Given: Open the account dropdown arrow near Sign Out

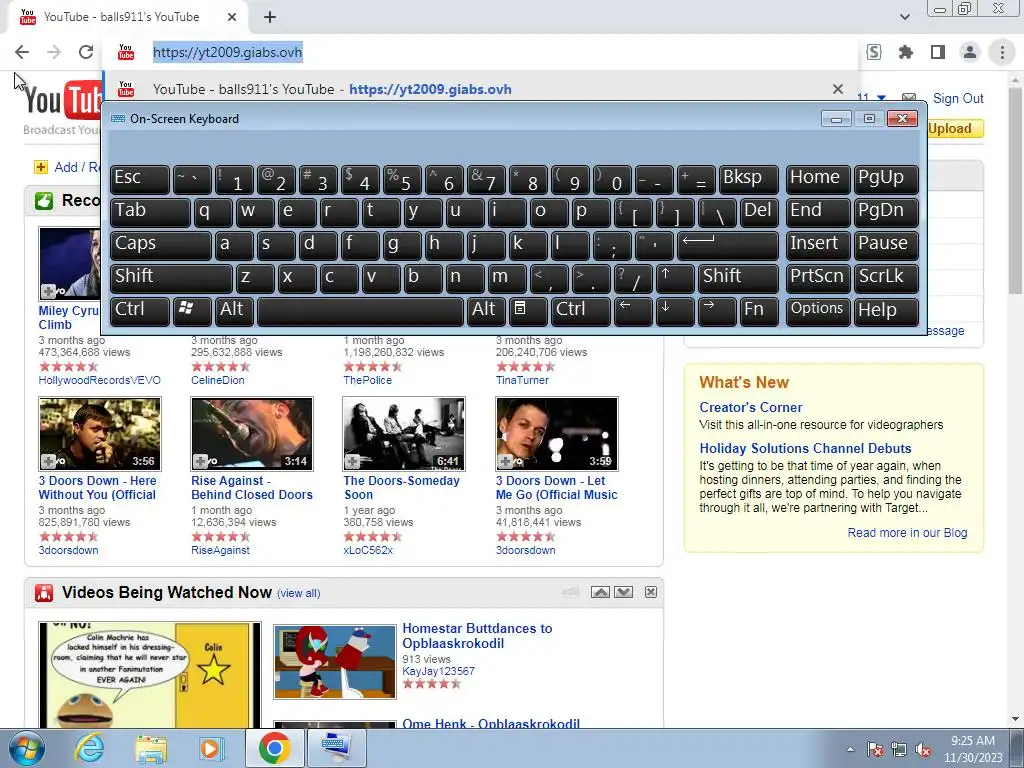Looking at the screenshot, I should coord(881,98).
